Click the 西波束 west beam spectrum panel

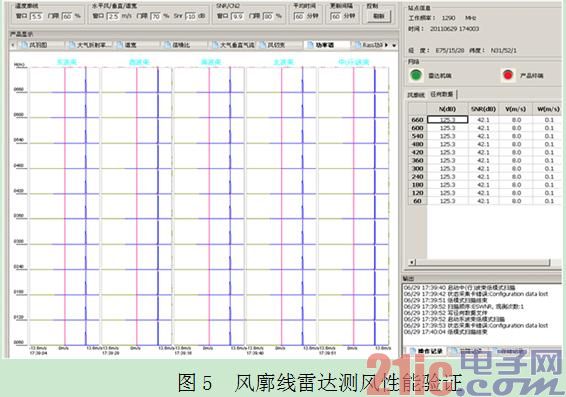pos(136,206)
